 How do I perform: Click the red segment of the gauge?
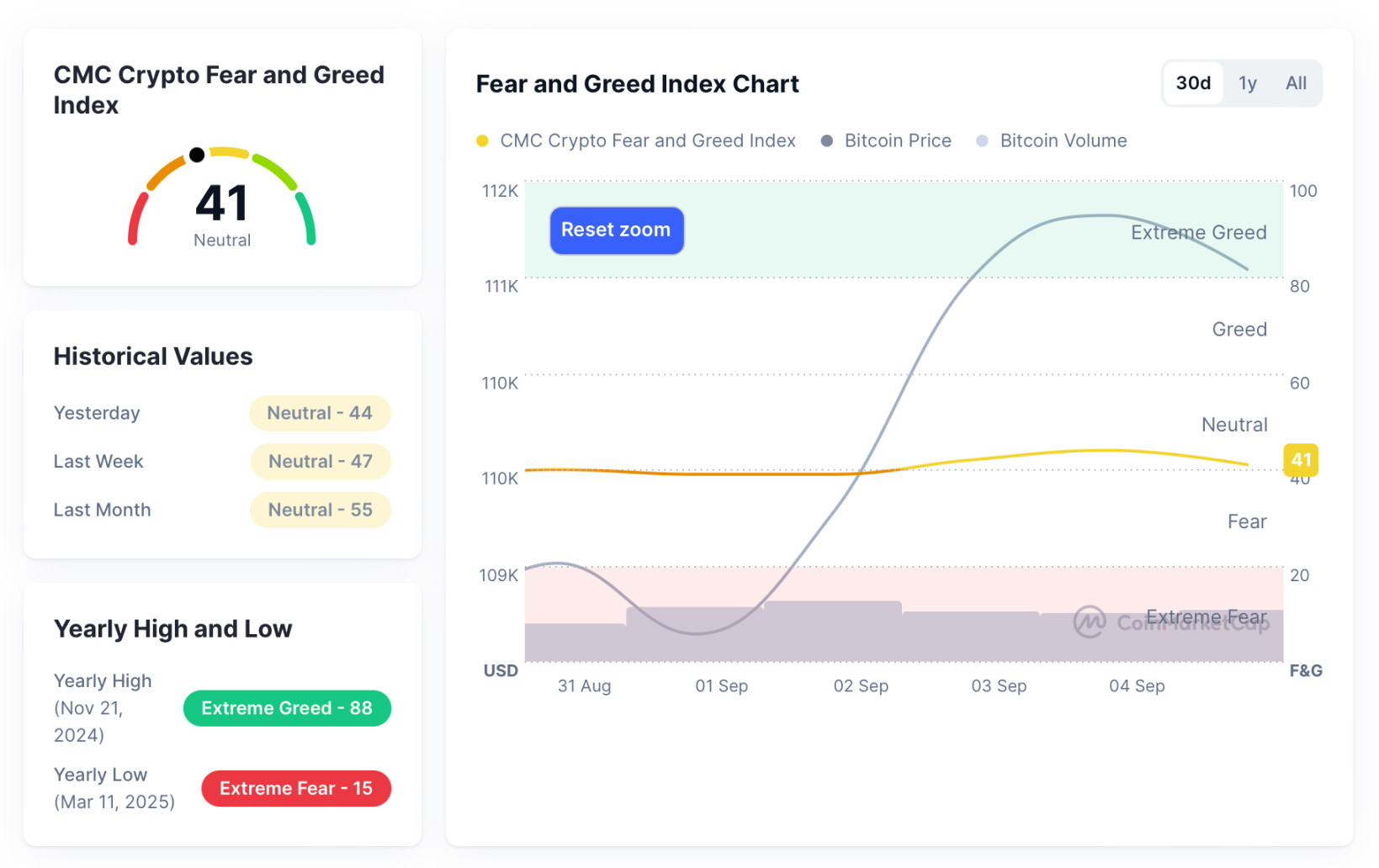pyautogui.click(x=135, y=218)
